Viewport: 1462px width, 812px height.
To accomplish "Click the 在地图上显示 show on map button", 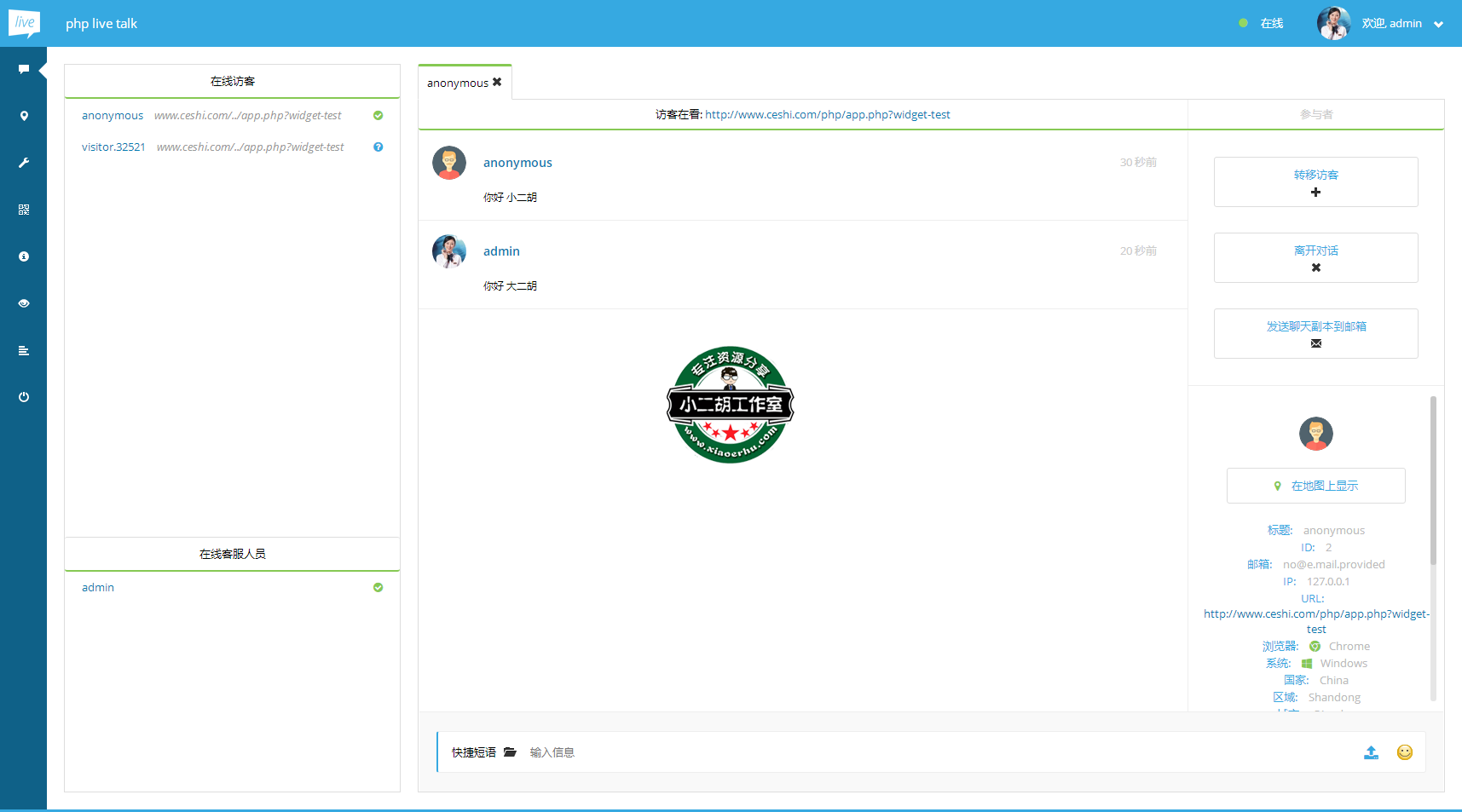I will (1315, 486).
